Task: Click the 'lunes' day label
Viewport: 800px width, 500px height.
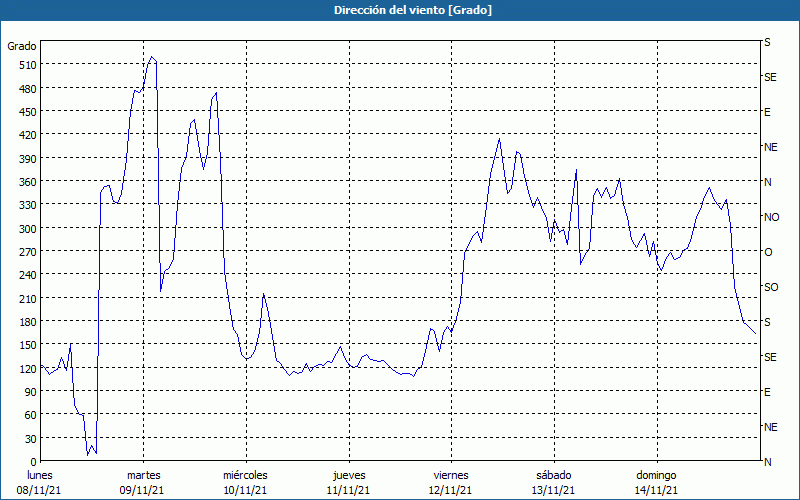Action: [x=40, y=475]
